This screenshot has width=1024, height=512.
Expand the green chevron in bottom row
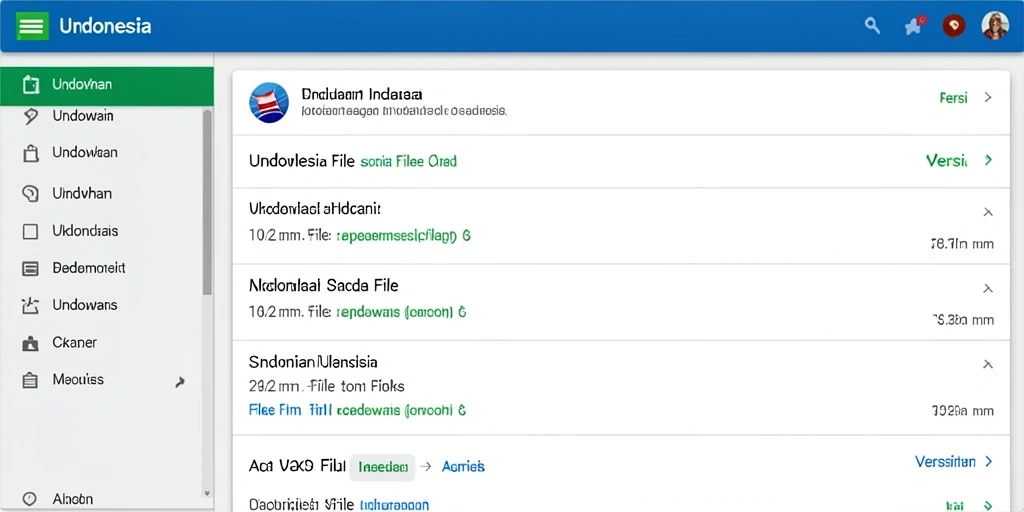point(988,505)
